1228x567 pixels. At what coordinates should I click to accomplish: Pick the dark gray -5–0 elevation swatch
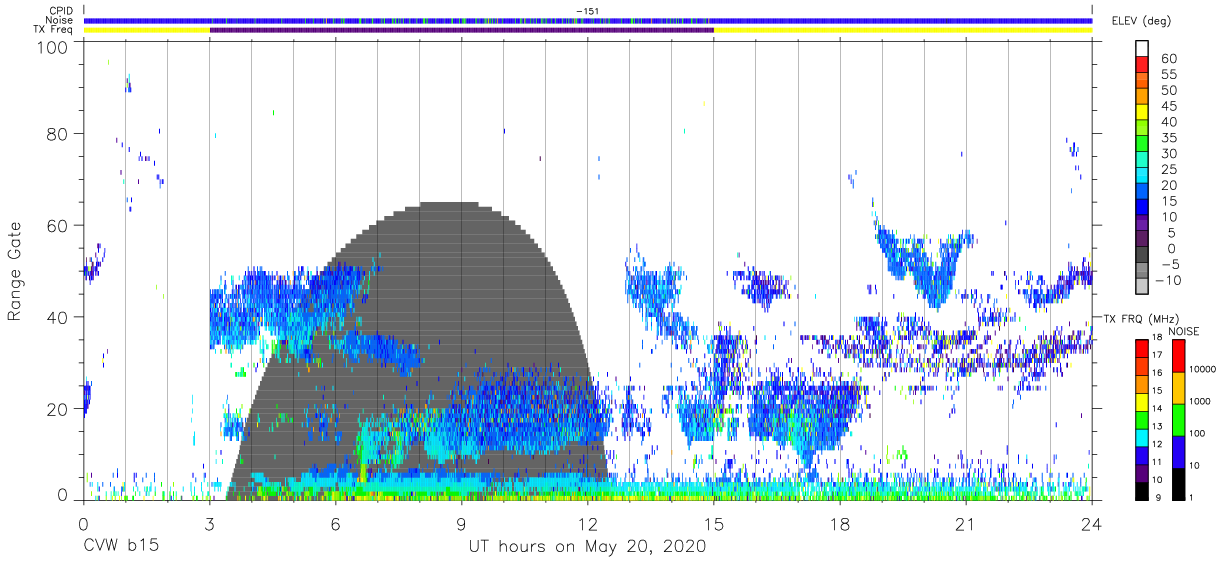point(1143,256)
